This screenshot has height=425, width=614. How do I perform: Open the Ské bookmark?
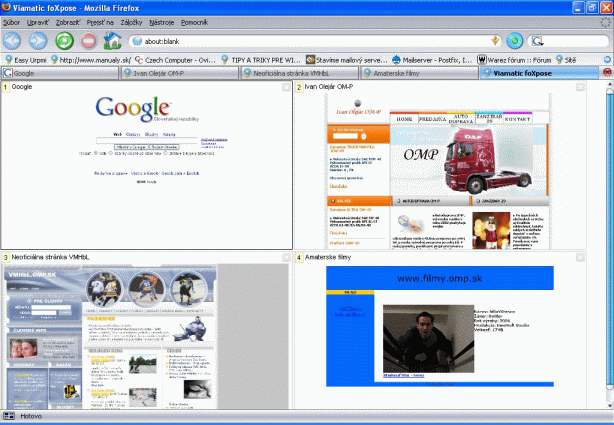point(566,60)
